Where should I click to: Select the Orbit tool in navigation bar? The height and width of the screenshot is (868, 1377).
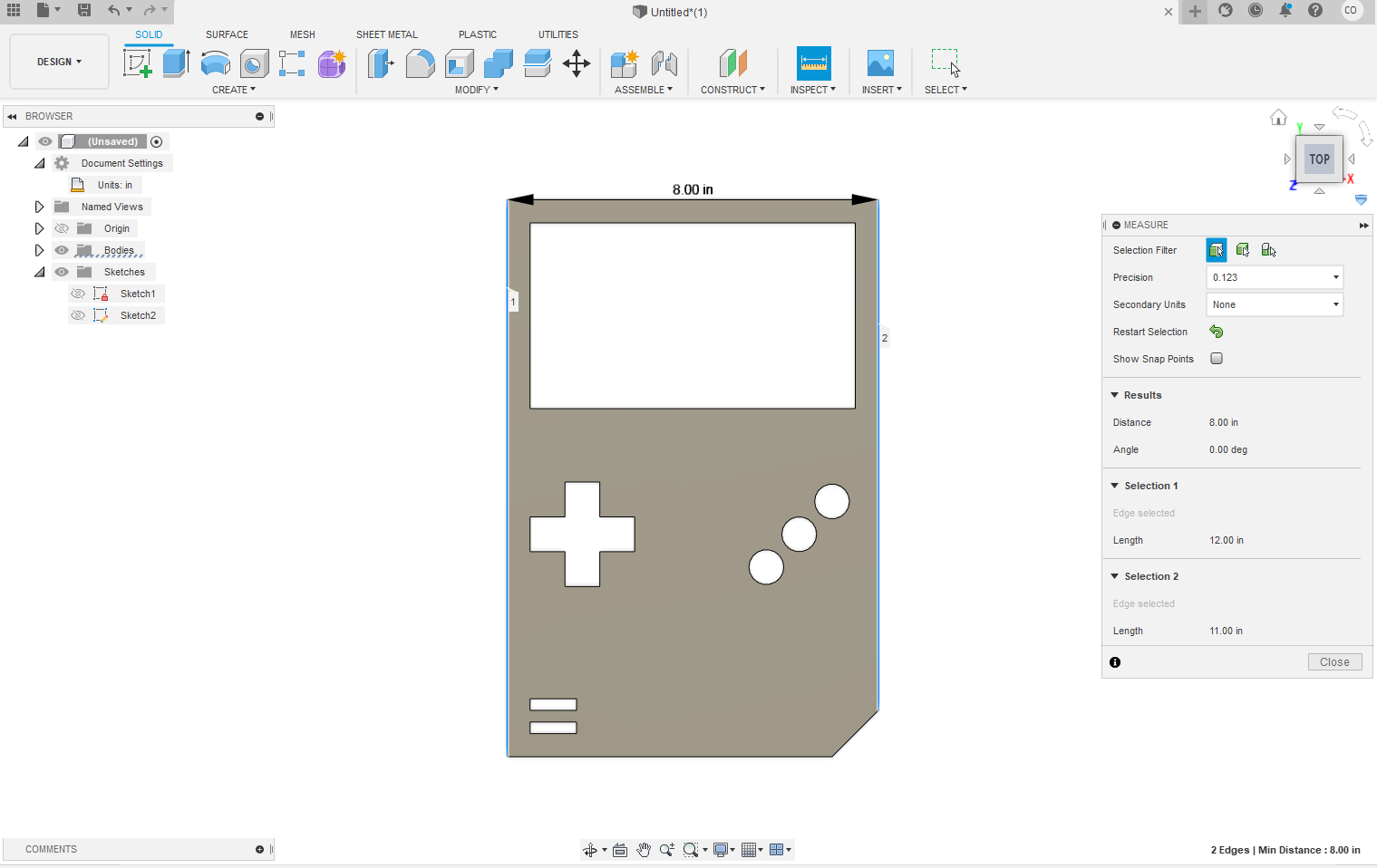tap(590, 850)
